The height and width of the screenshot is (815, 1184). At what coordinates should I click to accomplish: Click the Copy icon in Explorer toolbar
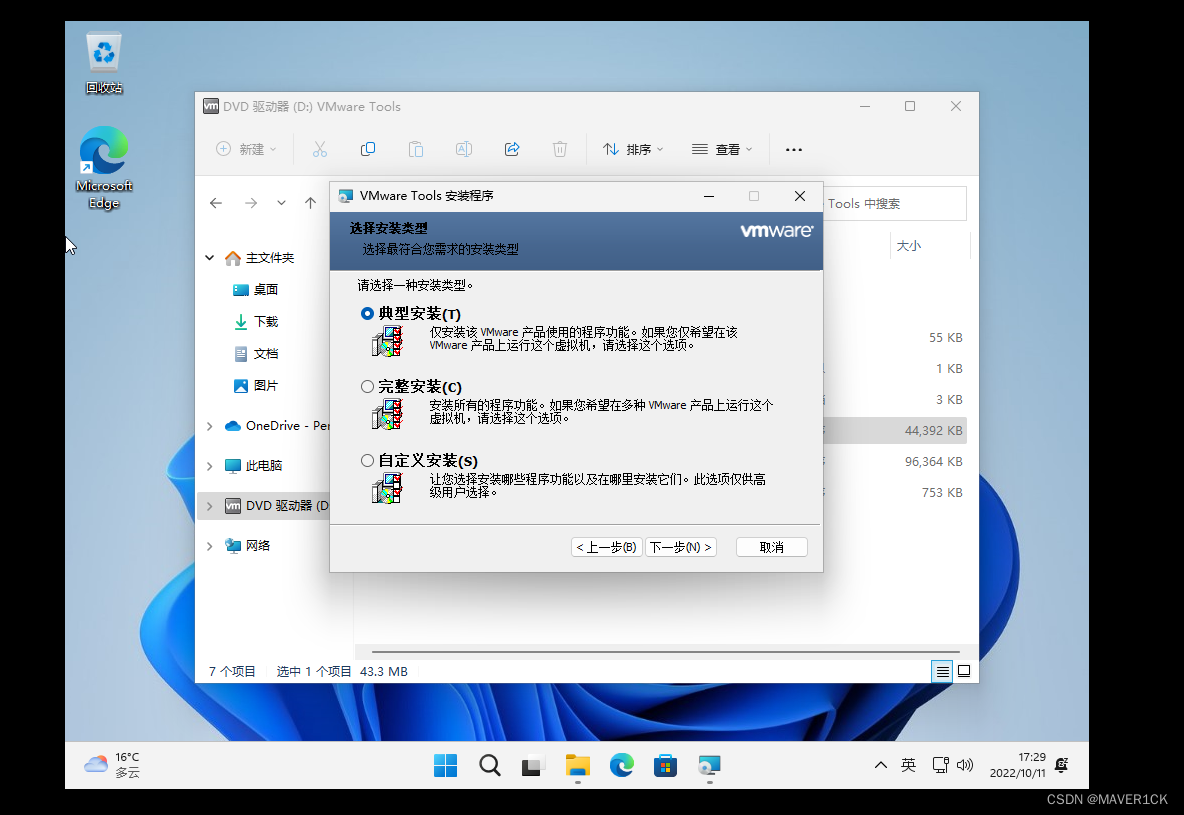click(x=368, y=150)
